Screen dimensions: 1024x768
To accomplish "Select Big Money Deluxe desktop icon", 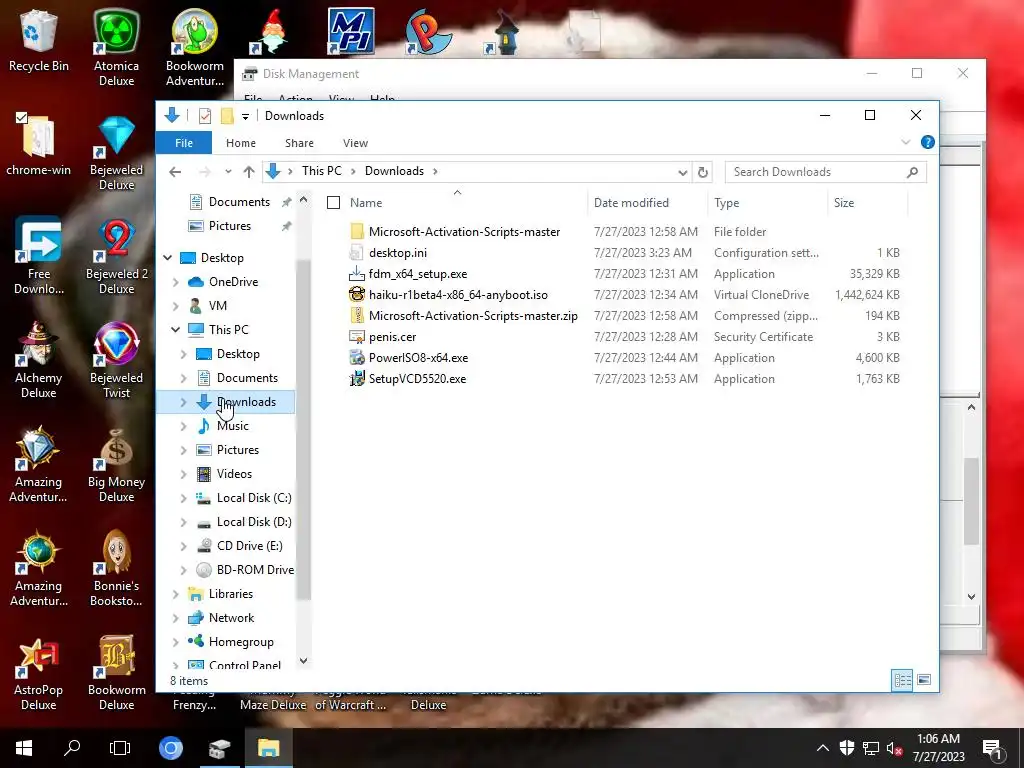I will [x=116, y=465].
